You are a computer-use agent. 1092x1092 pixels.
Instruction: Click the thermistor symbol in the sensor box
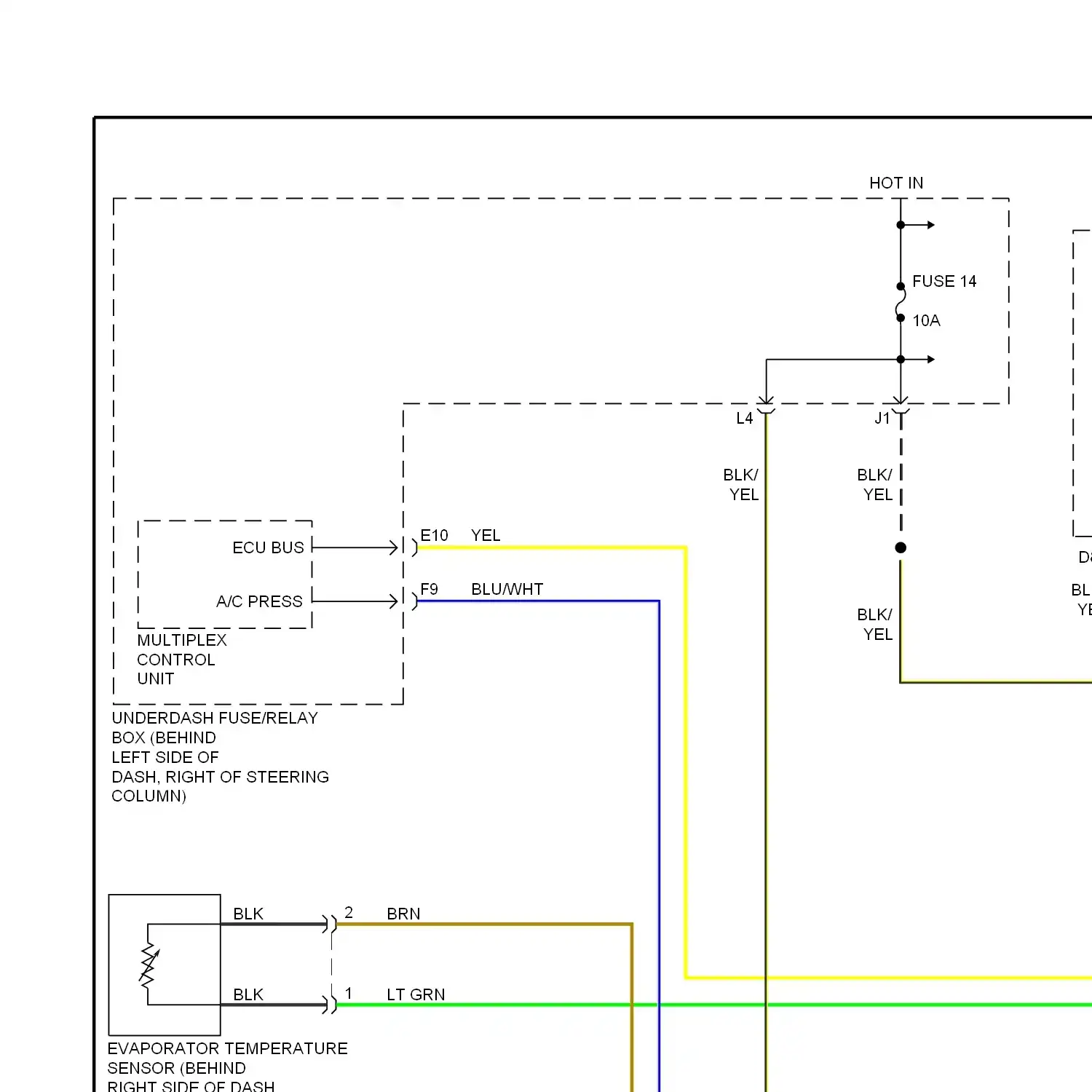[149, 965]
